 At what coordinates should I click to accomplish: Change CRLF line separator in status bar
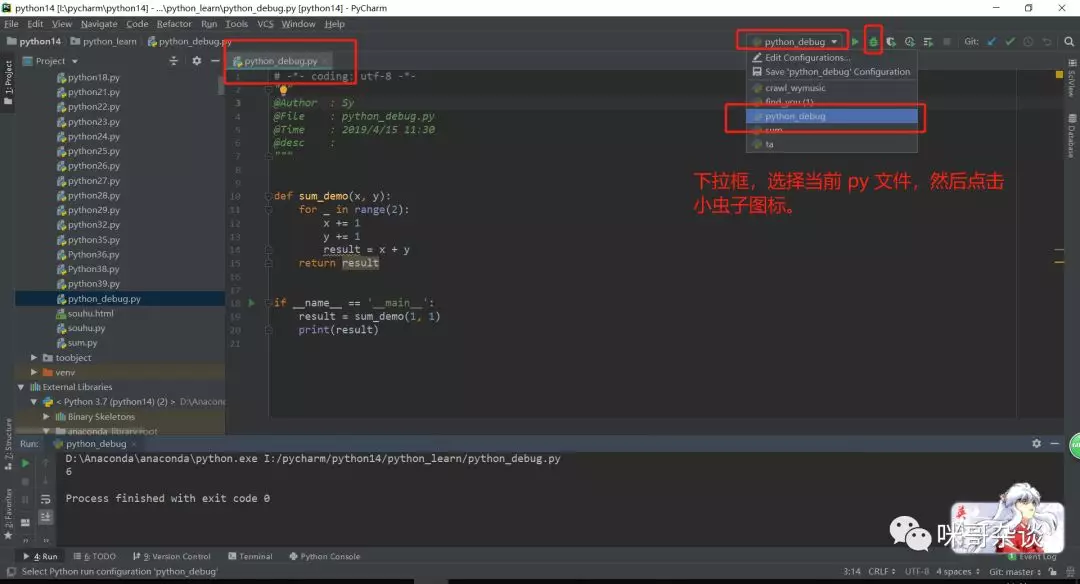pos(882,572)
